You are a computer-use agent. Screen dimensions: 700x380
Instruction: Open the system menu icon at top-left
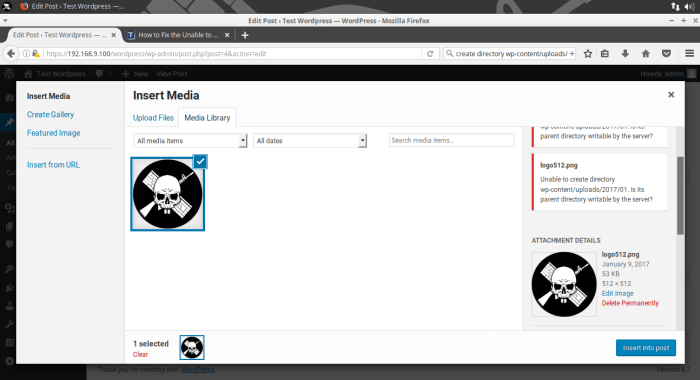pyautogui.click(x=7, y=6)
